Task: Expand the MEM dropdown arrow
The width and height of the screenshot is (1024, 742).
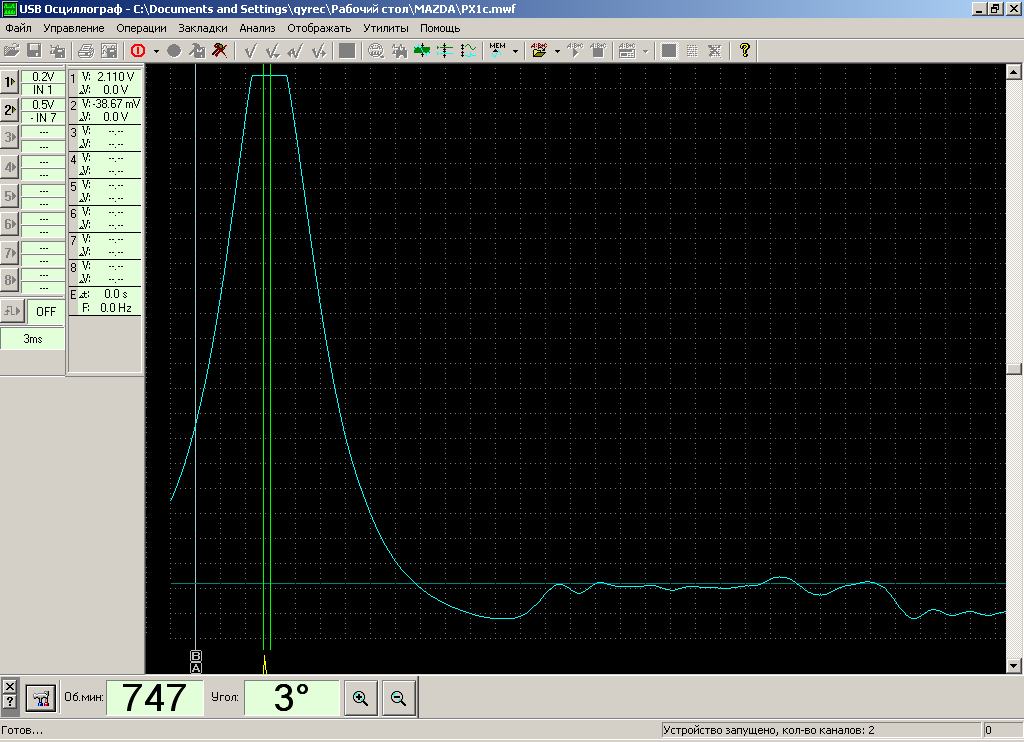Action: coord(515,50)
